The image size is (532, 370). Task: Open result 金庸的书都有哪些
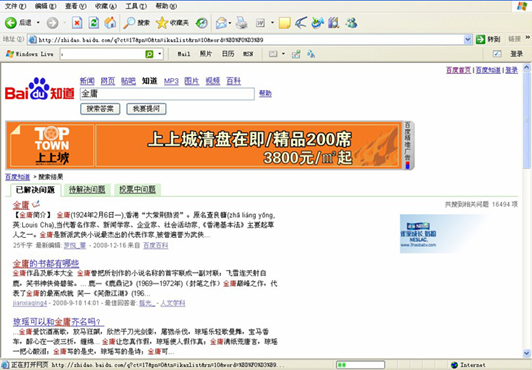(x=46, y=264)
